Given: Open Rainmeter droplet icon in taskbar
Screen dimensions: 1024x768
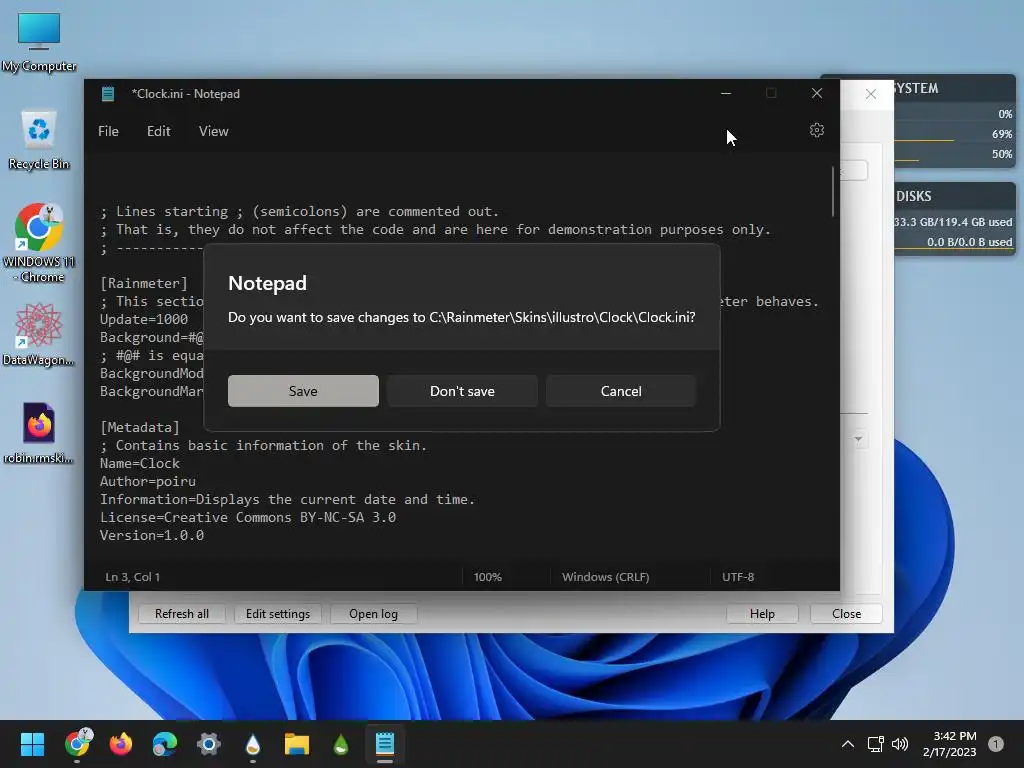Looking at the screenshot, I should point(253,744).
